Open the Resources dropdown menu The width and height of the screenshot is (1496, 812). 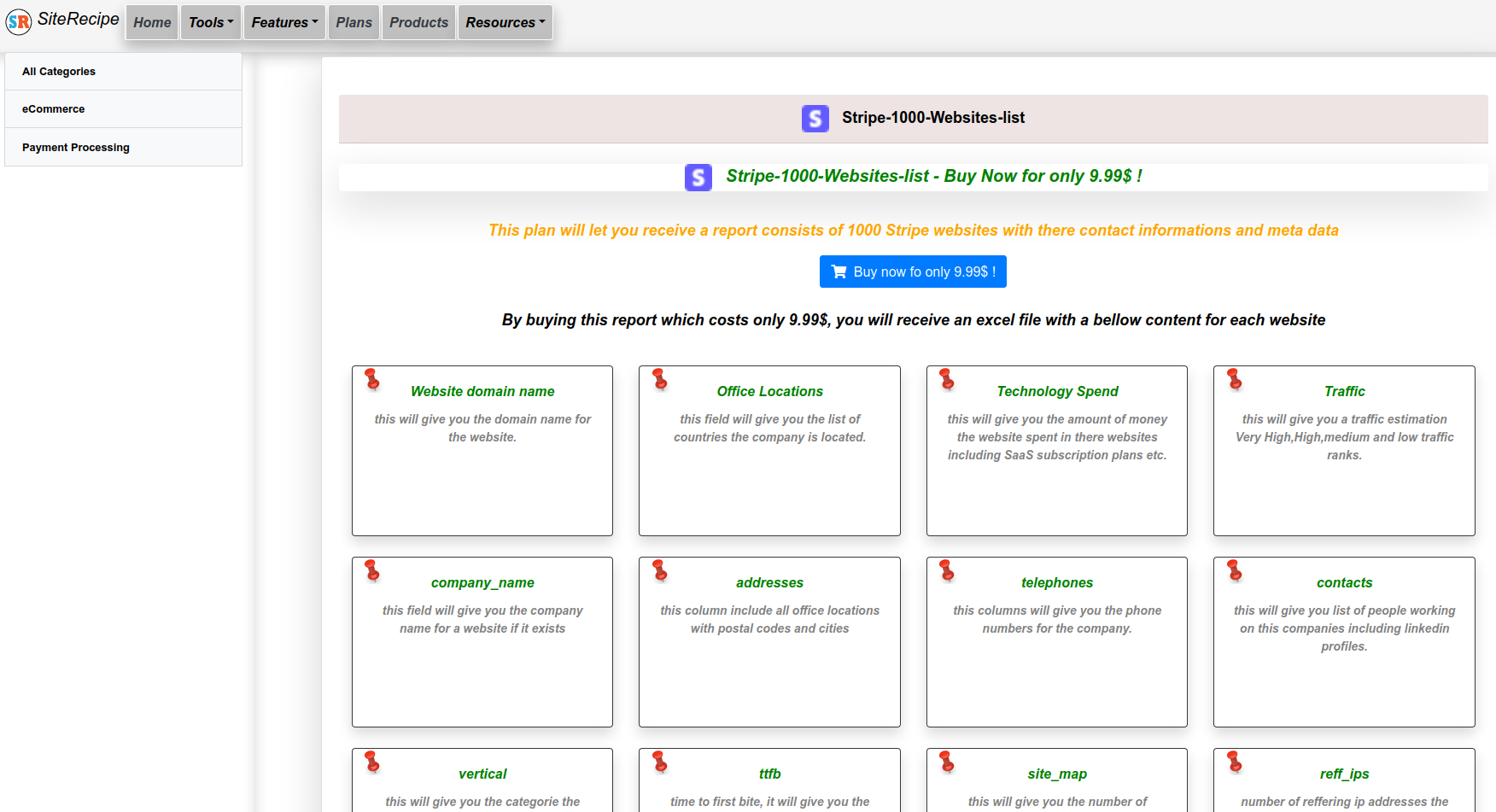(505, 22)
